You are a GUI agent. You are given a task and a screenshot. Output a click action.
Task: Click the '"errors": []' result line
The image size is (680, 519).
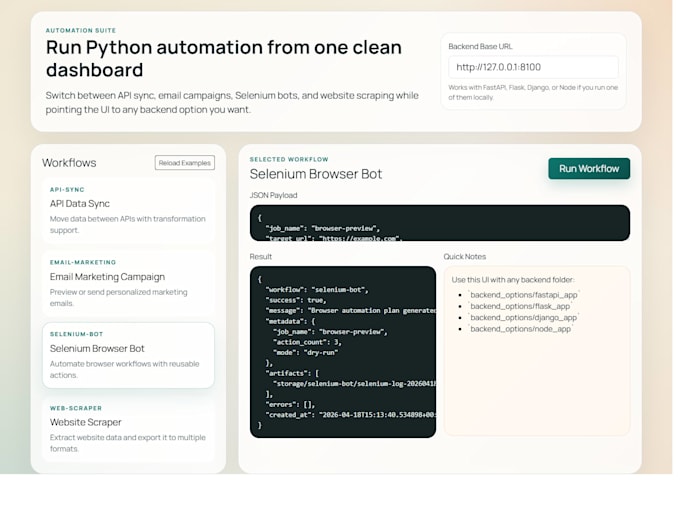coord(290,405)
